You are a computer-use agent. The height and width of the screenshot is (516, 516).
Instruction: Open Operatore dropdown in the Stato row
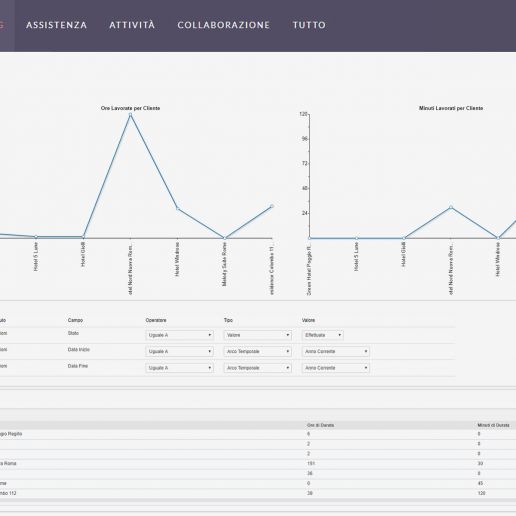[180, 335]
